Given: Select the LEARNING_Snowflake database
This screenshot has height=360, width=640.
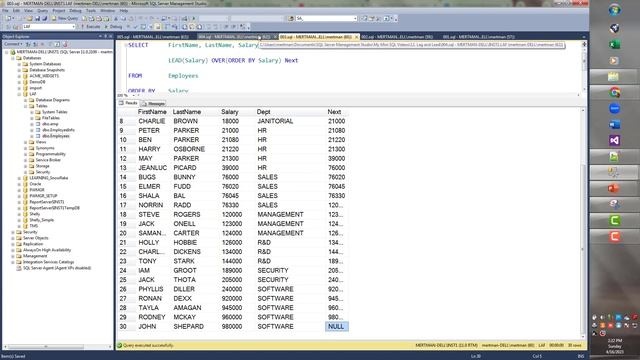Looking at the screenshot, I should click(49, 178).
